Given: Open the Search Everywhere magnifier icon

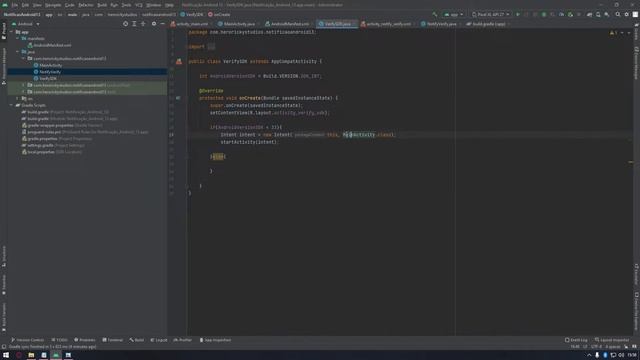Looking at the screenshot, I should click(x=618, y=14).
